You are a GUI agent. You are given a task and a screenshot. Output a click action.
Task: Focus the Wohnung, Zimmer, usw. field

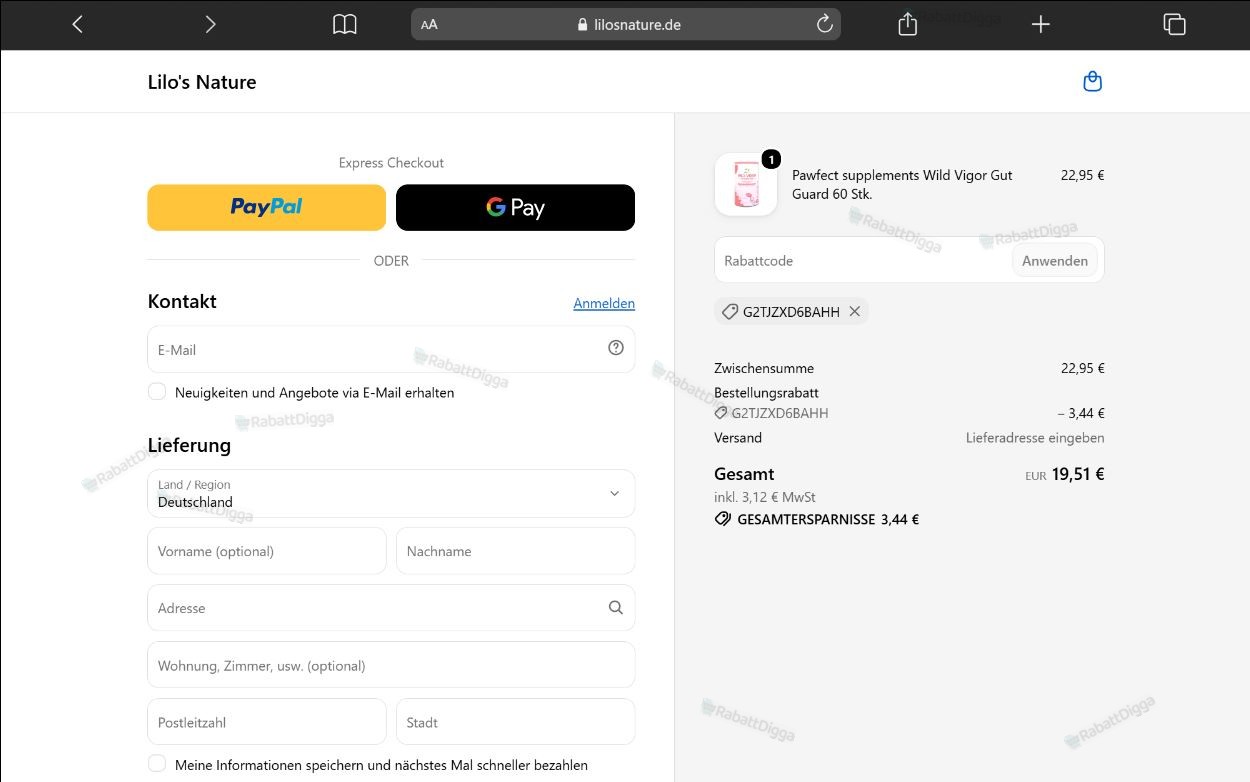coord(391,665)
